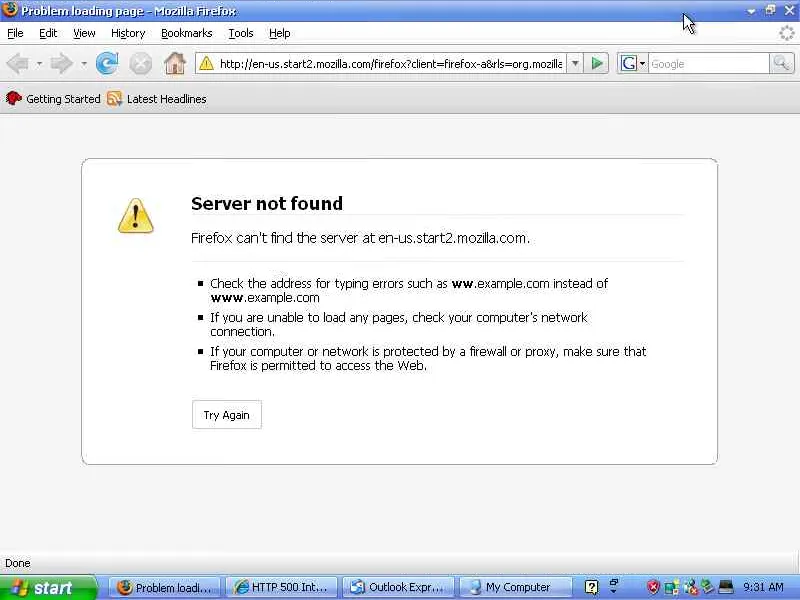Click the Firefox logo in title bar
800x600 pixels.
[10, 10]
